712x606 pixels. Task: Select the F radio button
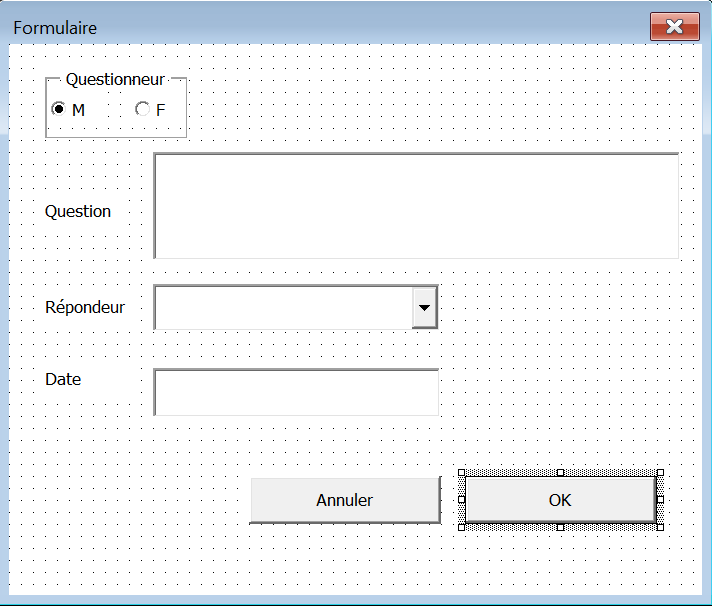tap(142, 109)
